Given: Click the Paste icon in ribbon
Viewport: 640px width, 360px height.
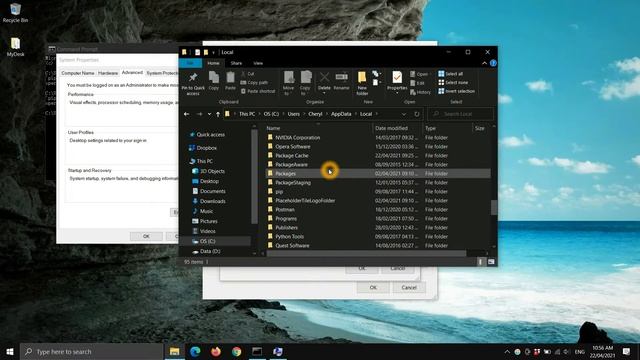Looking at the screenshot, I should (x=230, y=80).
